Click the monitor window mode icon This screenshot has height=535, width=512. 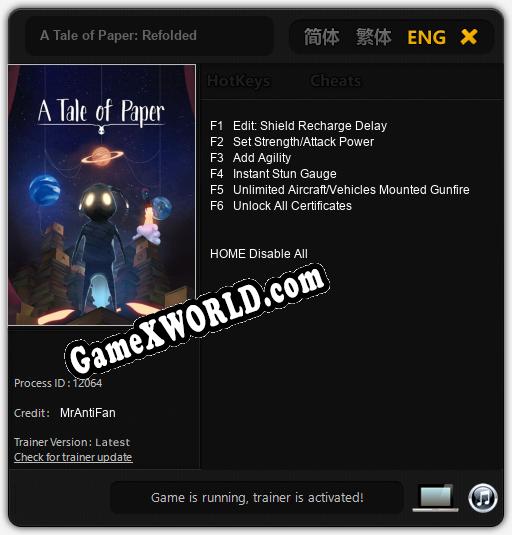tap(436, 498)
